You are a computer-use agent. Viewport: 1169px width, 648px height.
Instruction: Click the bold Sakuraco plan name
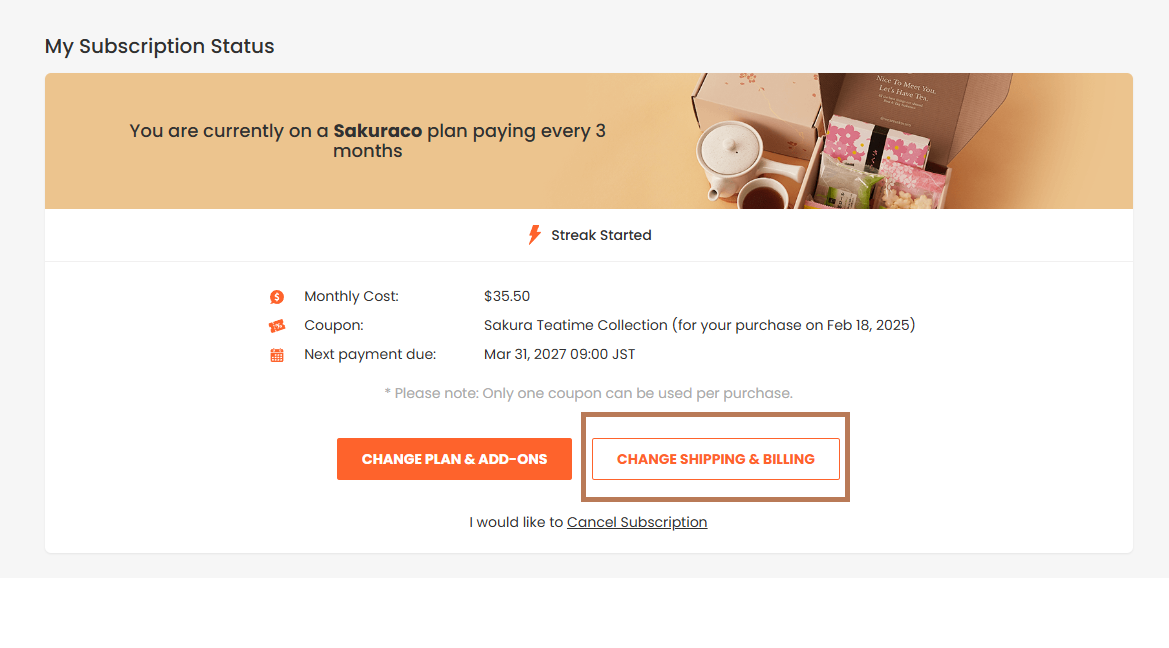click(377, 130)
